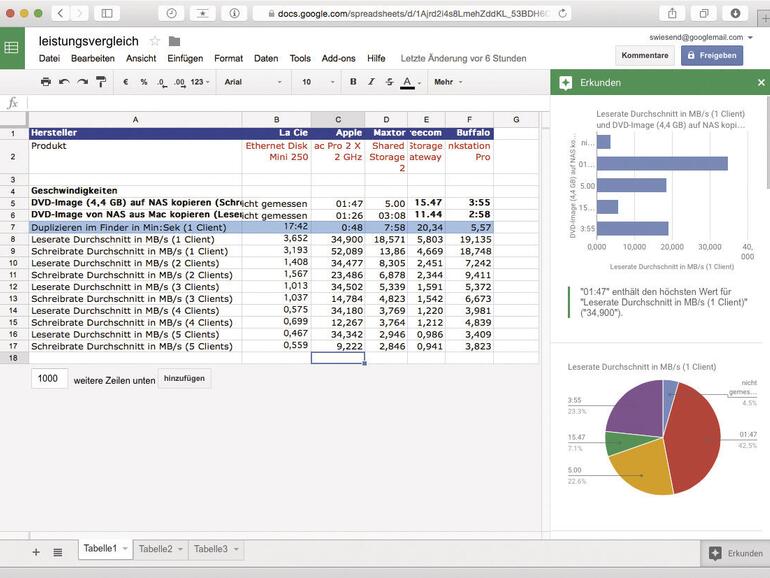Image resolution: width=770 pixels, height=578 pixels.
Task: Open the Tabelle1 tab menu arrow
Action: click(x=125, y=549)
